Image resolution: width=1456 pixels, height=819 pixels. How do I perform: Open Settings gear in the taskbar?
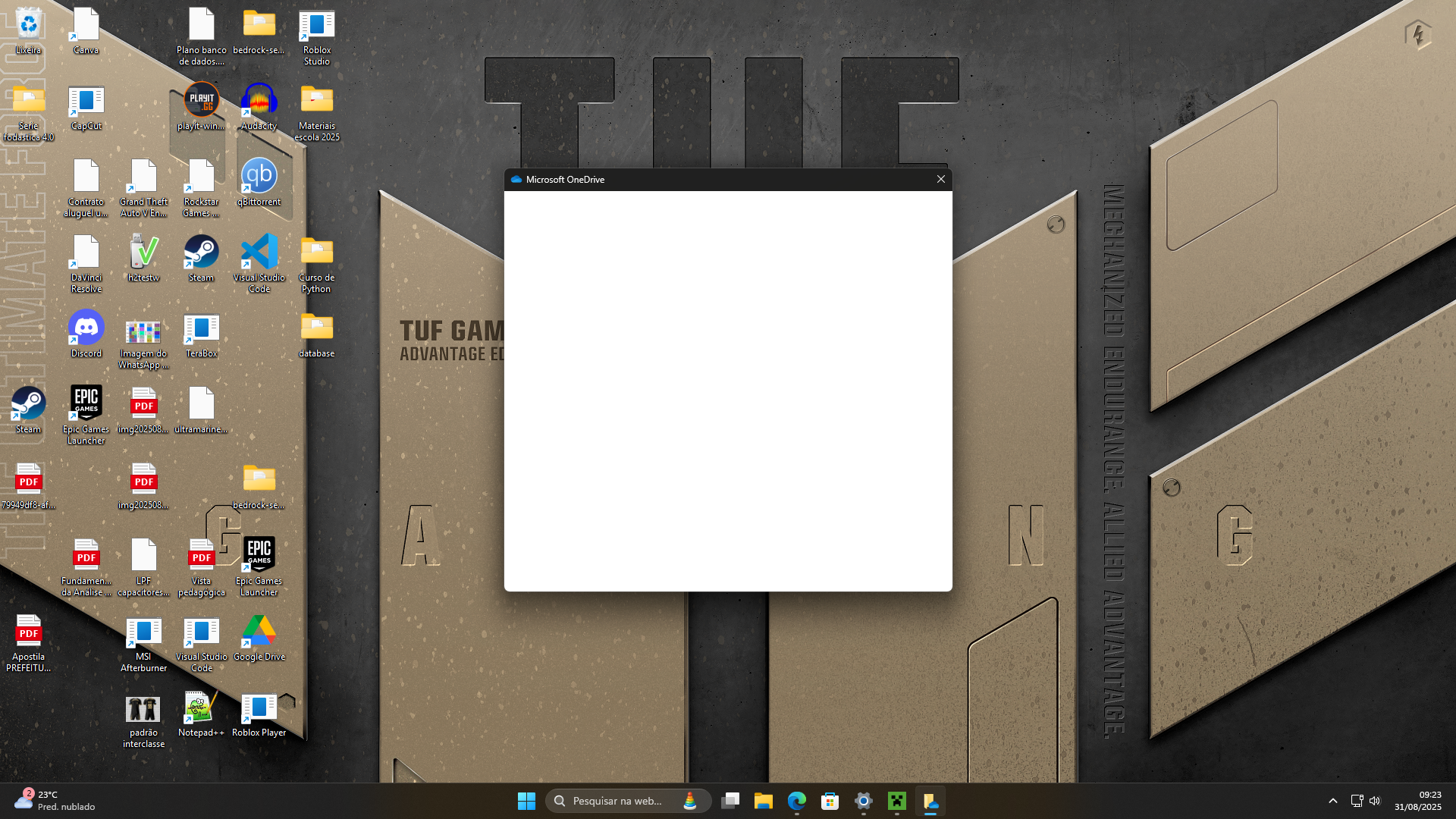[864, 801]
